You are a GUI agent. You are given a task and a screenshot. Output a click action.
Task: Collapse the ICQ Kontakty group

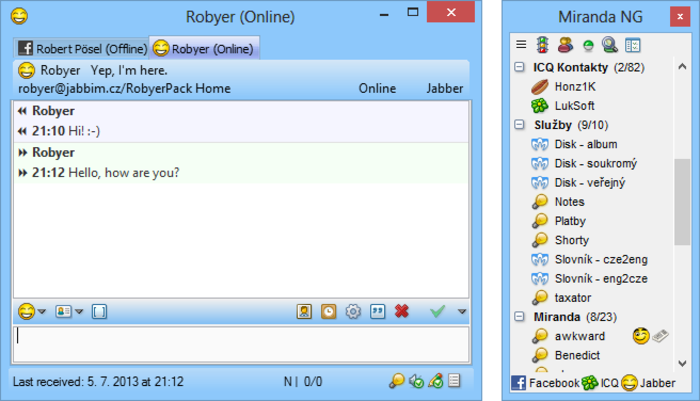[x=519, y=67]
